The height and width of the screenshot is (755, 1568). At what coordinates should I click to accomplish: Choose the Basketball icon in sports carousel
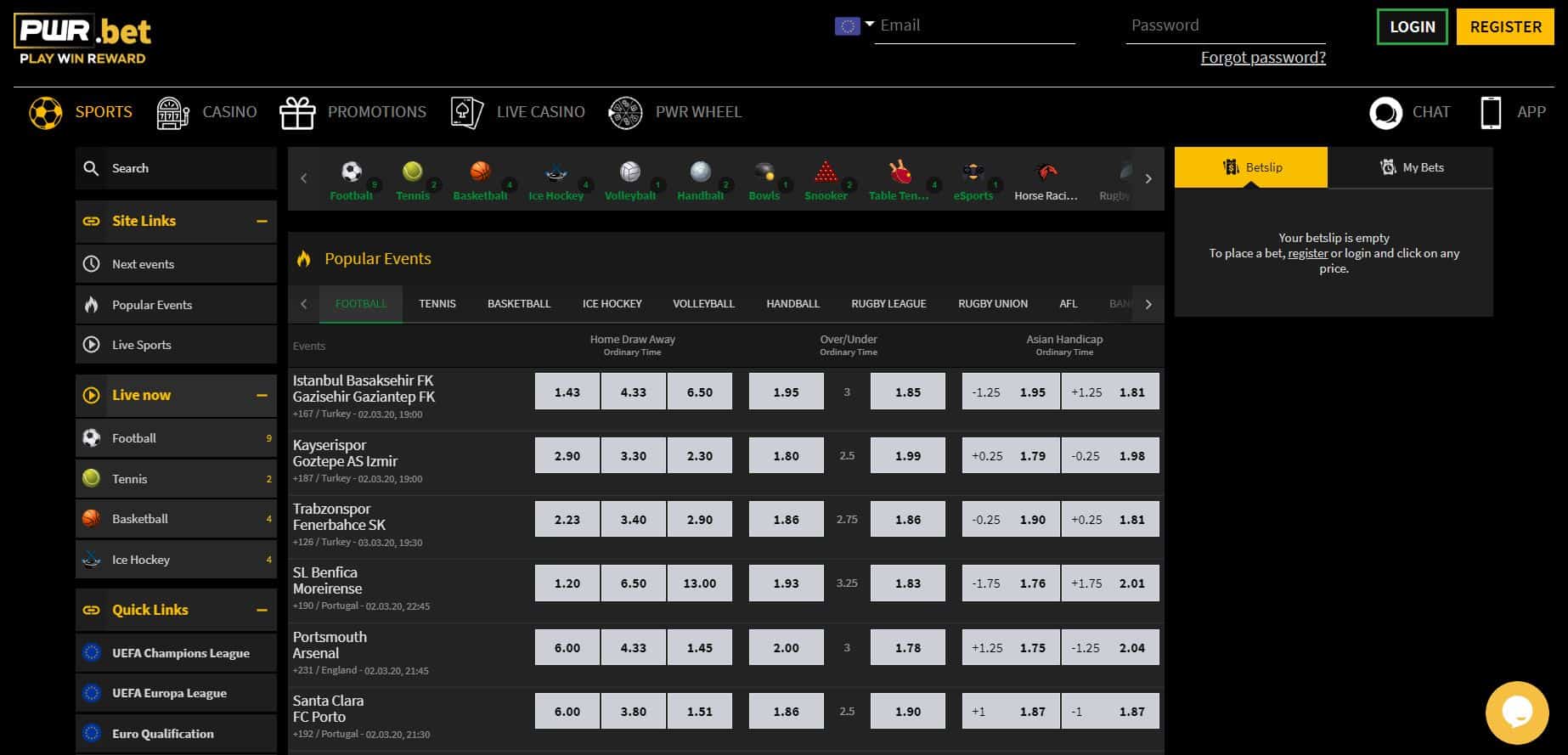tap(480, 172)
